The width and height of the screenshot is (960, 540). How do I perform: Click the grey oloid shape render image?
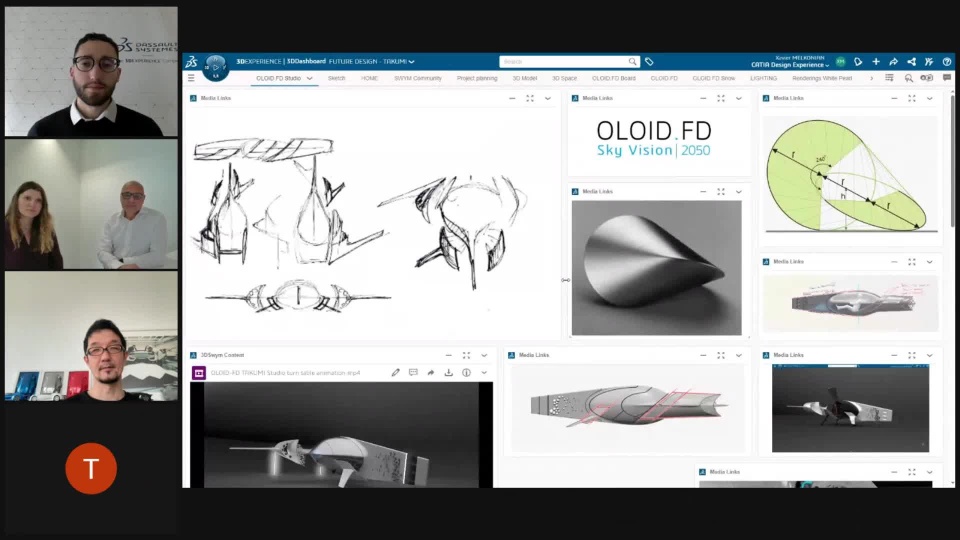click(x=656, y=268)
